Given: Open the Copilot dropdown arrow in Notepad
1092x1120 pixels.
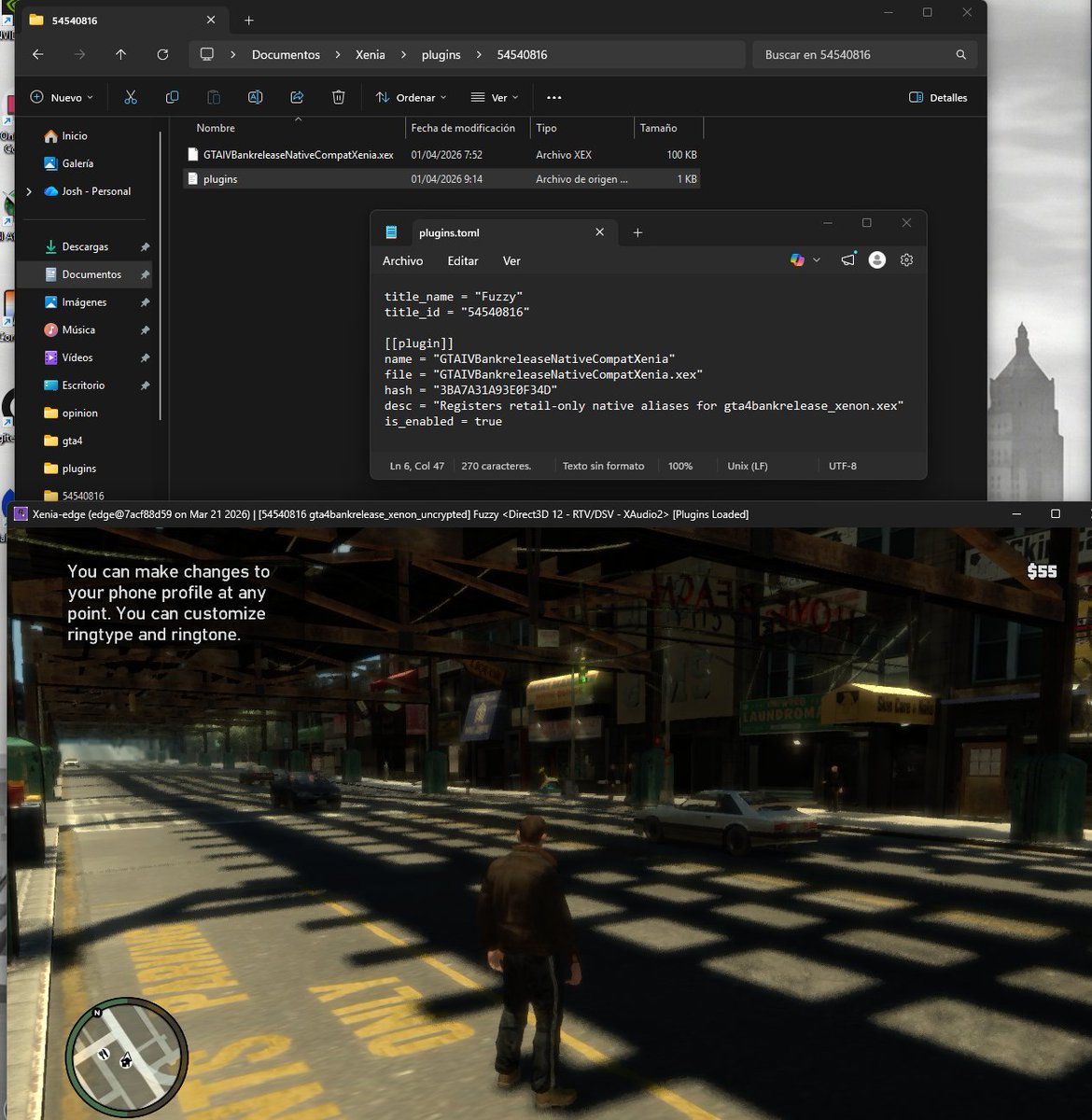Looking at the screenshot, I should point(817,260).
